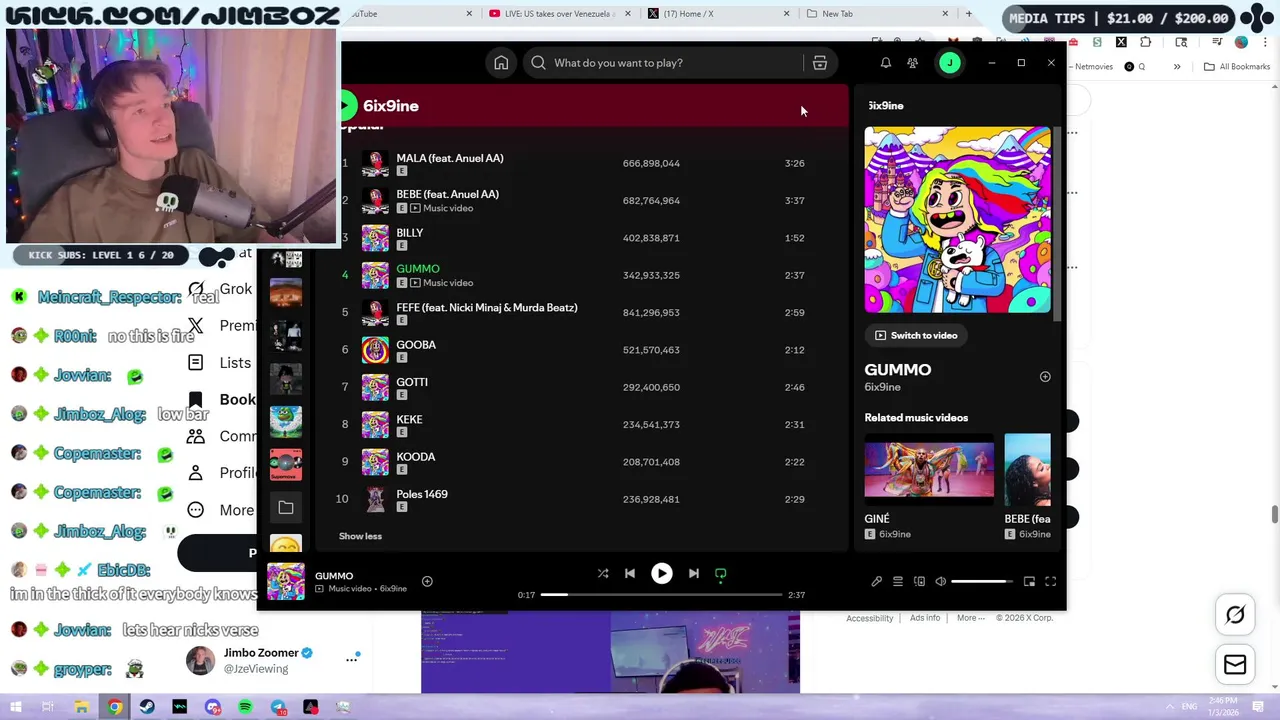Click the Switch to video button
Screen dimensions: 1280x720
tap(916, 336)
